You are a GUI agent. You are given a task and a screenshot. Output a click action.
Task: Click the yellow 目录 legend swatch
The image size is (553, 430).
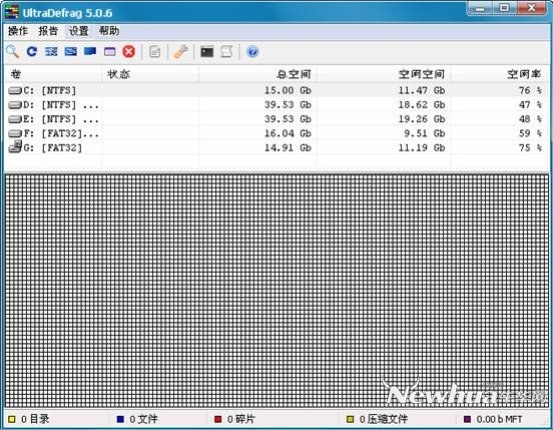click(x=12, y=419)
